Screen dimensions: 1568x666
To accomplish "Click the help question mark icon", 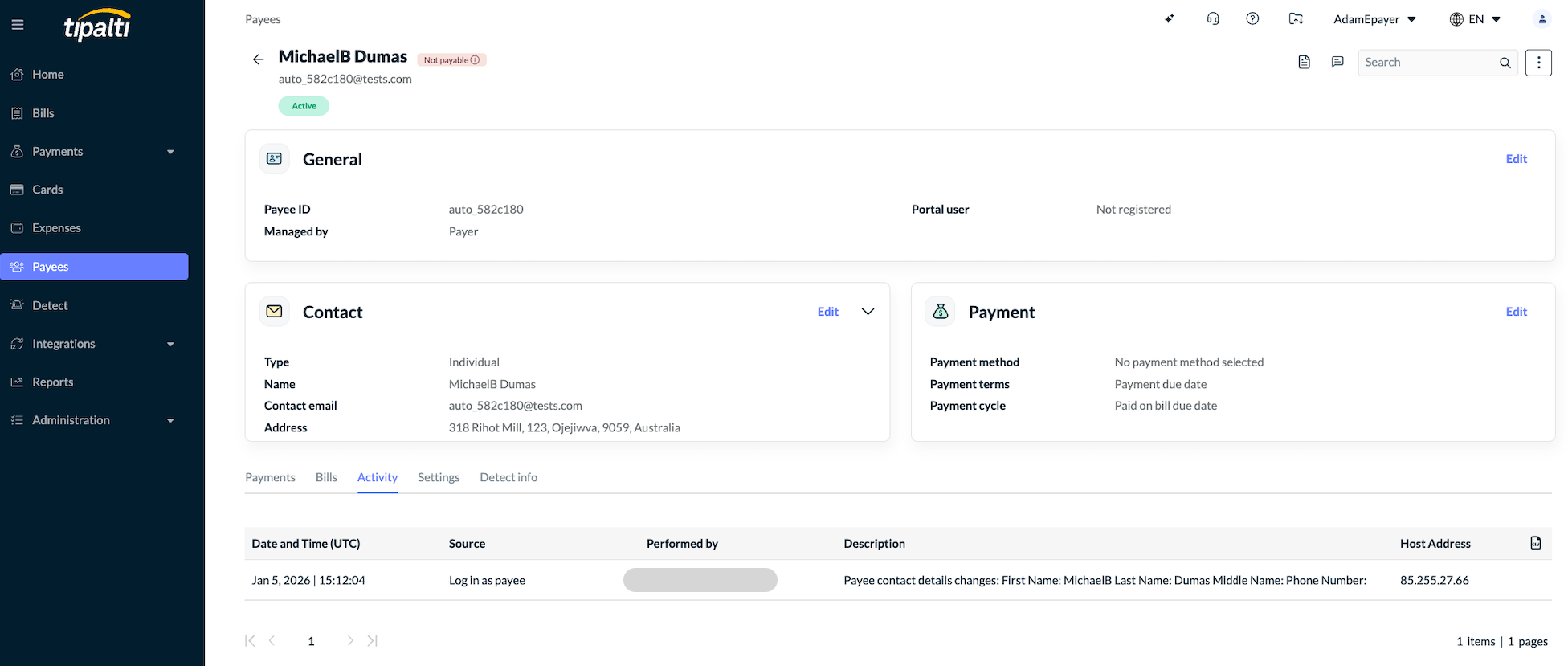I will [x=1252, y=19].
